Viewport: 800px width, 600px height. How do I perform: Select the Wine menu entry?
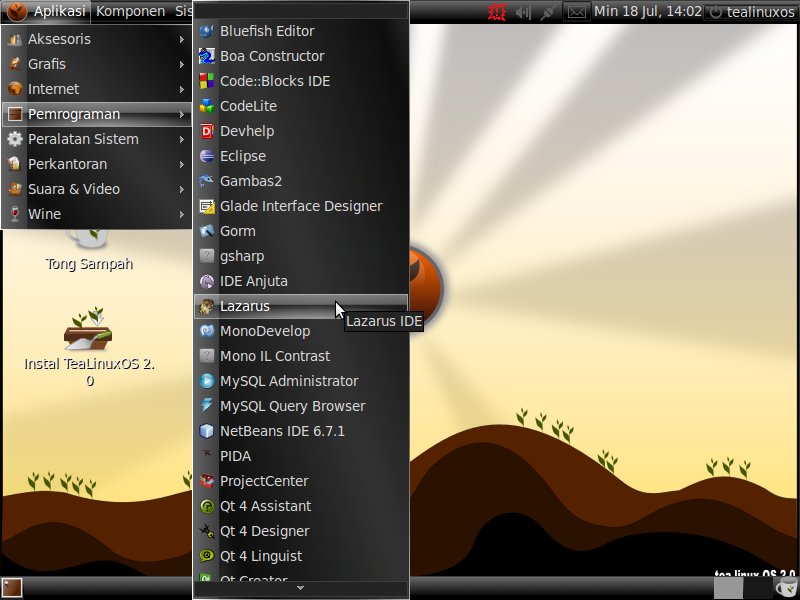coord(97,214)
